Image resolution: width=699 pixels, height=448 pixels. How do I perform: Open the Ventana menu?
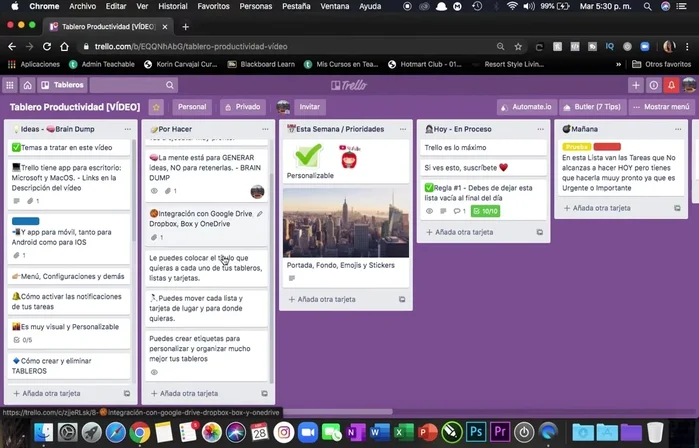[x=335, y=6]
